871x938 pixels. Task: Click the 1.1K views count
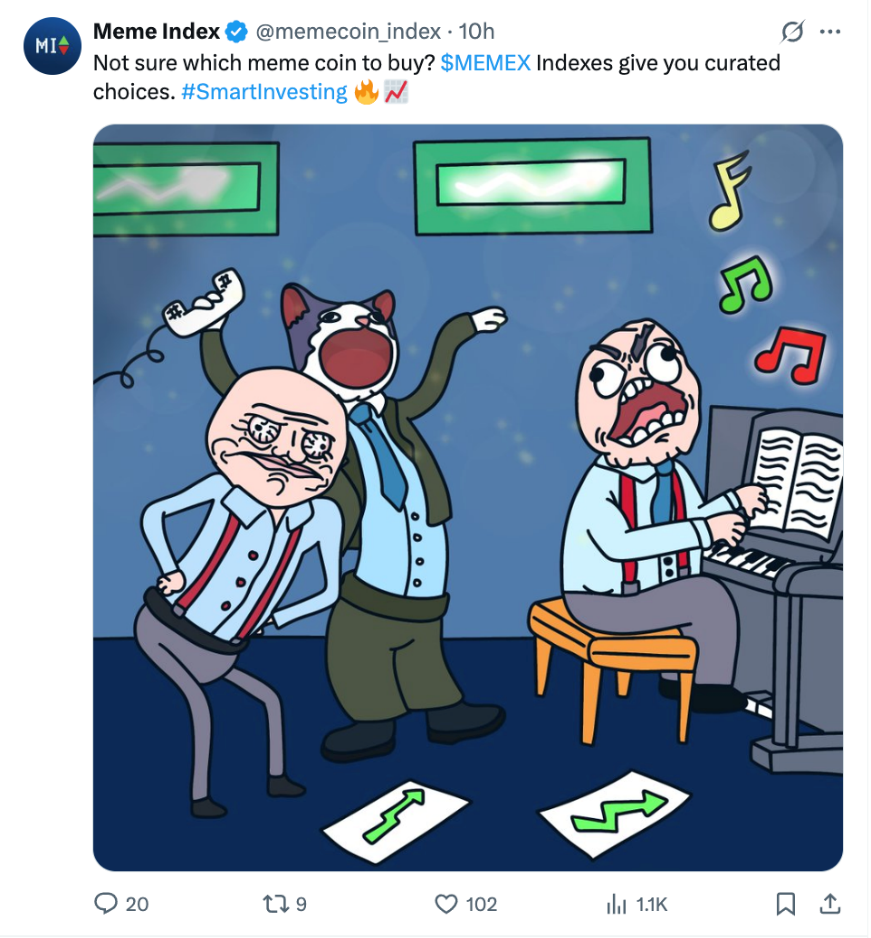tap(651, 904)
